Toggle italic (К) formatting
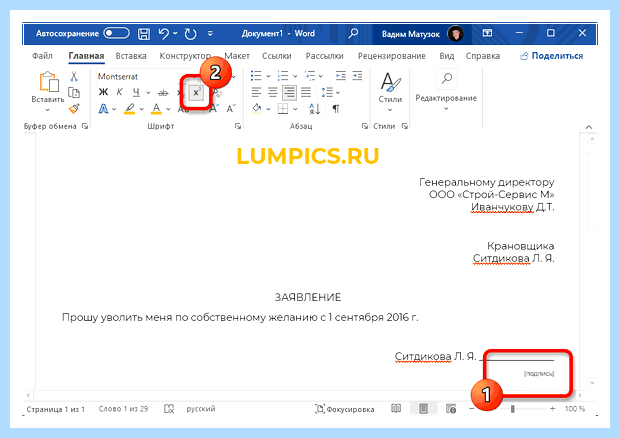 (119, 93)
